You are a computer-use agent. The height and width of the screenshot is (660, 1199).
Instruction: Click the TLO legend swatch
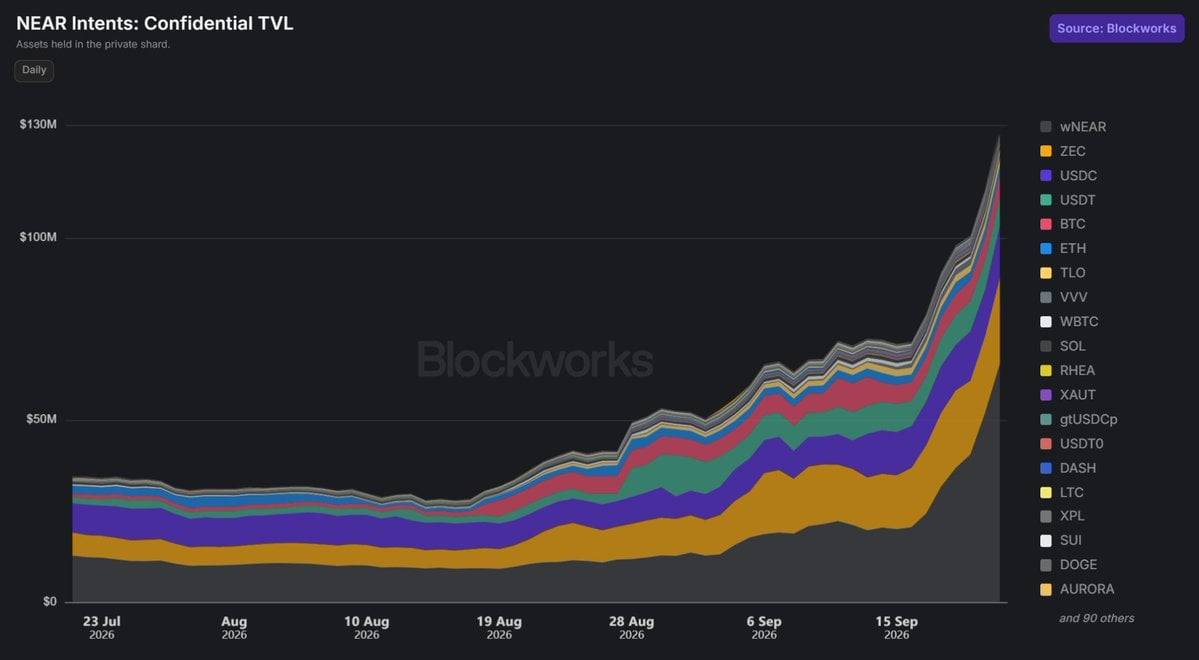point(1045,273)
